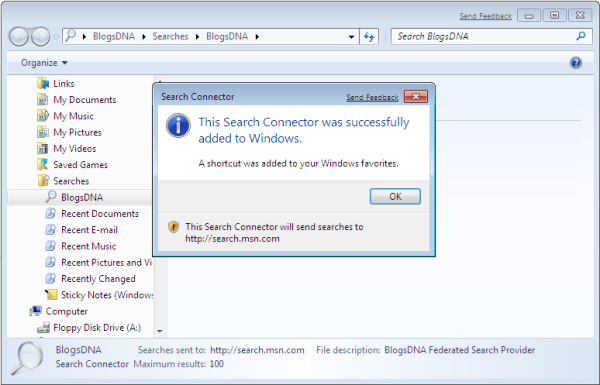Select Computer in the navigation pane
Screen dimensions: 600x385
pos(67,312)
